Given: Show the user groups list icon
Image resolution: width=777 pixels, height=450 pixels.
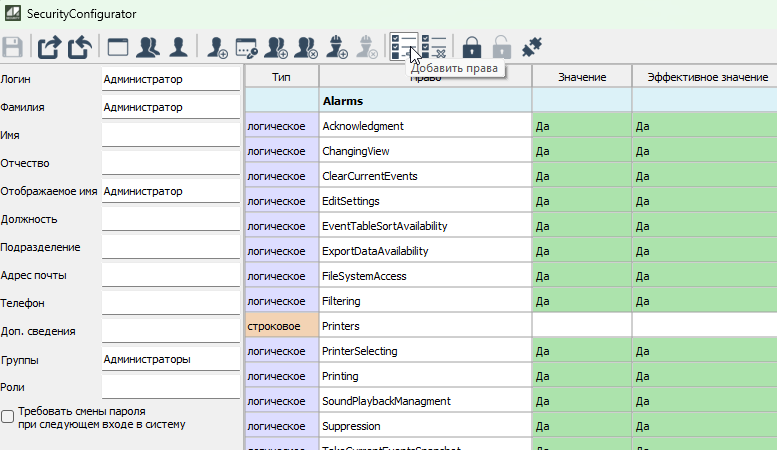Looking at the screenshot, I should [149, 46].
